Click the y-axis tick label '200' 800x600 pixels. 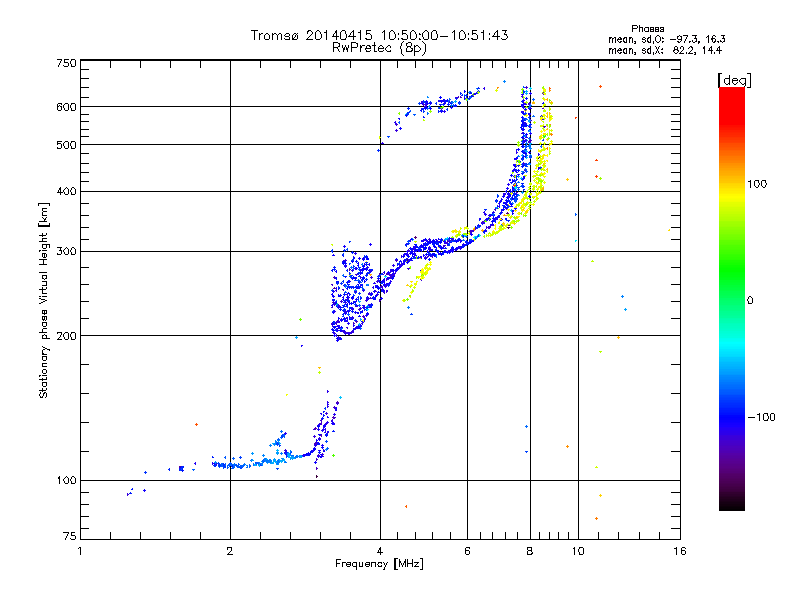point(66,336)
